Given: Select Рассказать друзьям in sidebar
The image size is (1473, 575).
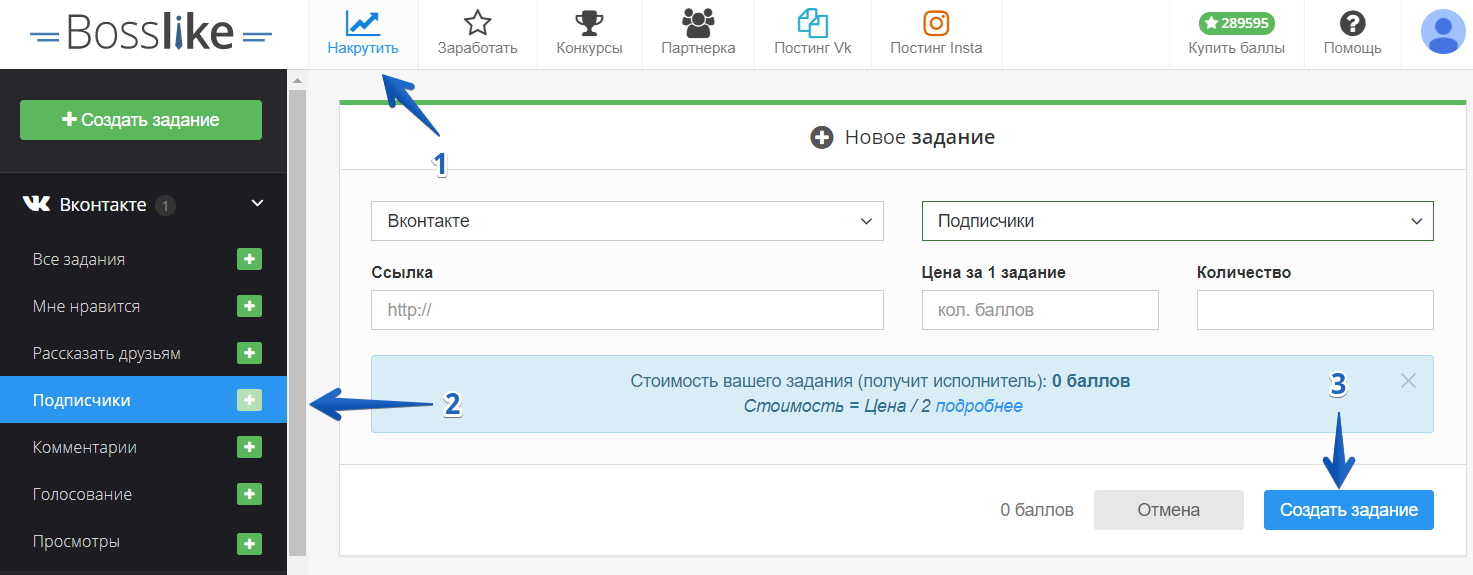Looking at the screenshot, I should (x=107, y=353).
